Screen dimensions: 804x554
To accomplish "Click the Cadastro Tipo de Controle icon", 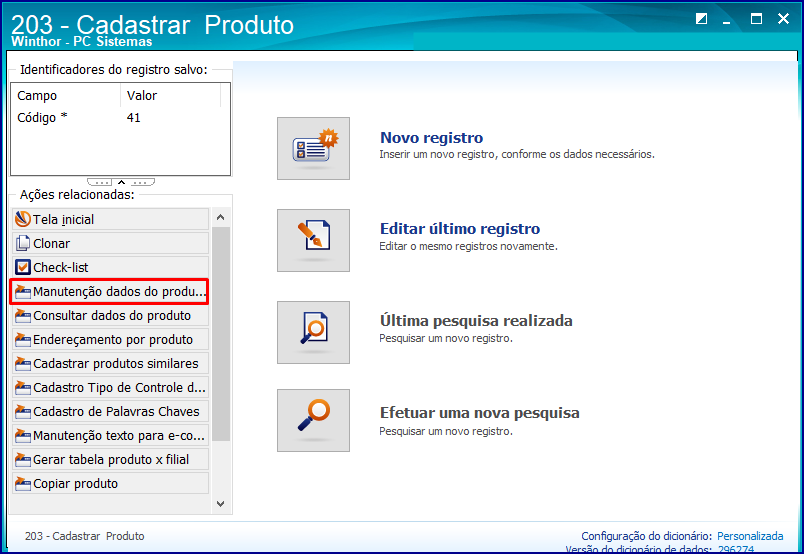I will (23, 387).
